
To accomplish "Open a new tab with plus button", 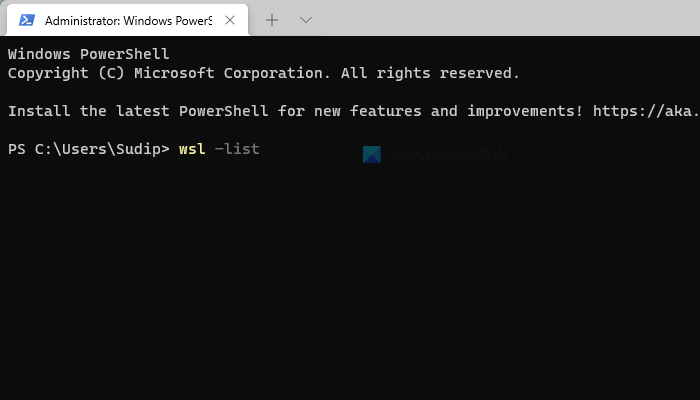I will (271, 20).
